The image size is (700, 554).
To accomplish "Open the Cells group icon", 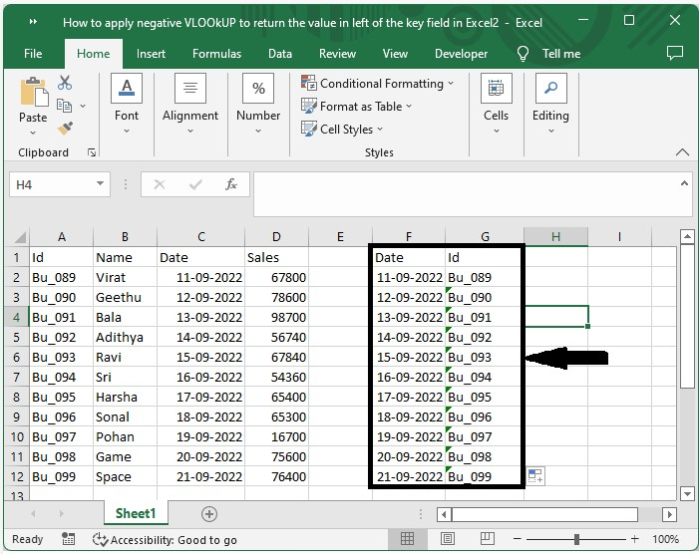I will pyautogui.click(x=496, y=90).
